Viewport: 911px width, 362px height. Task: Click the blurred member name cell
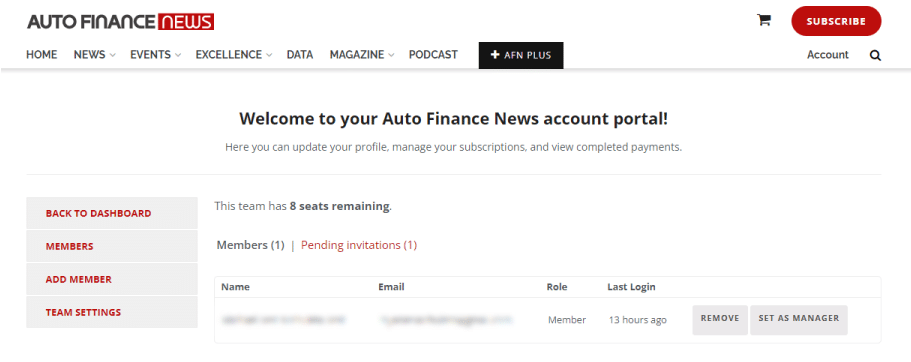[284, 320]
